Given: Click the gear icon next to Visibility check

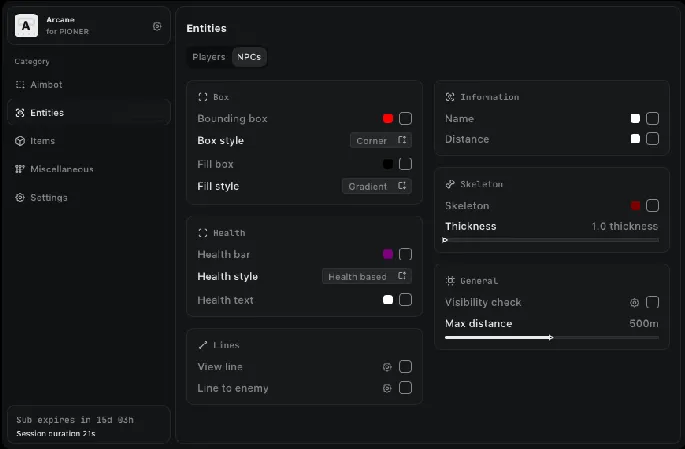Looking at the screenshot, I should click(634, 302).
